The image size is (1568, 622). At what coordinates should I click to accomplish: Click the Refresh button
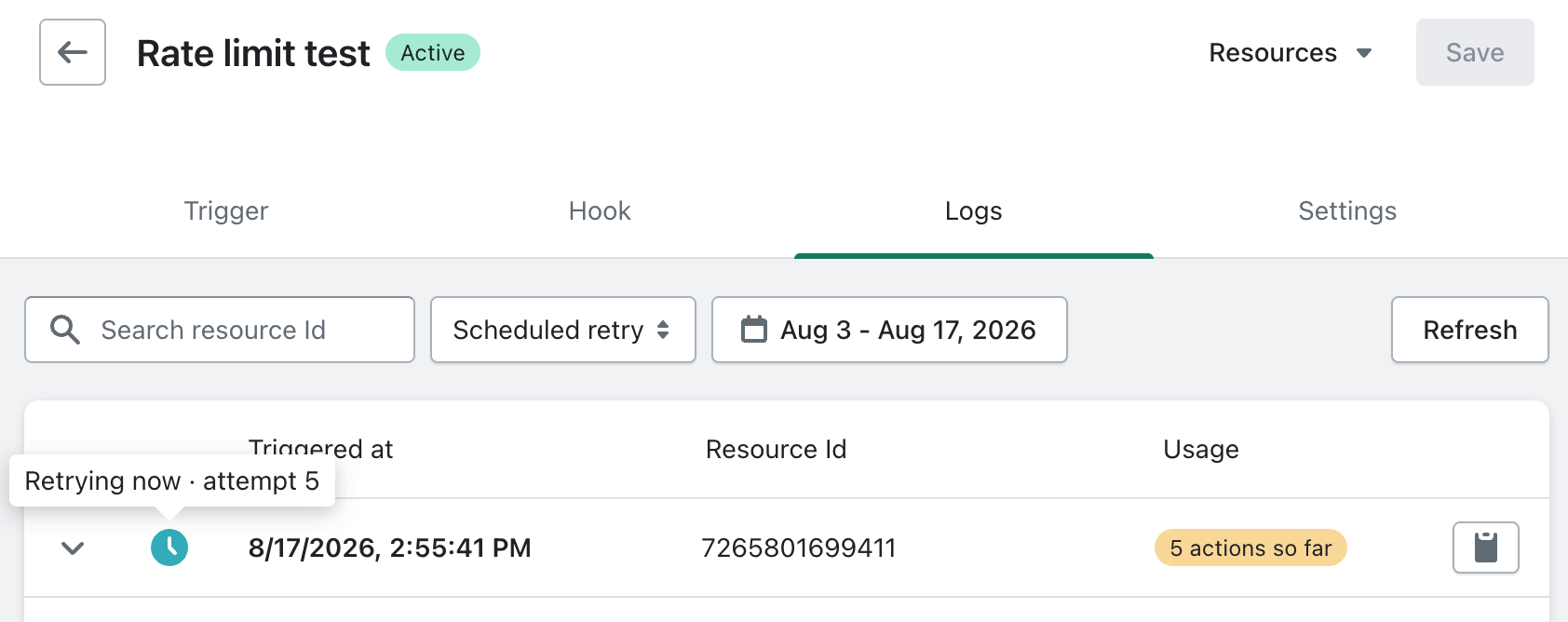pyautogui.click(x=1470, y=330)
